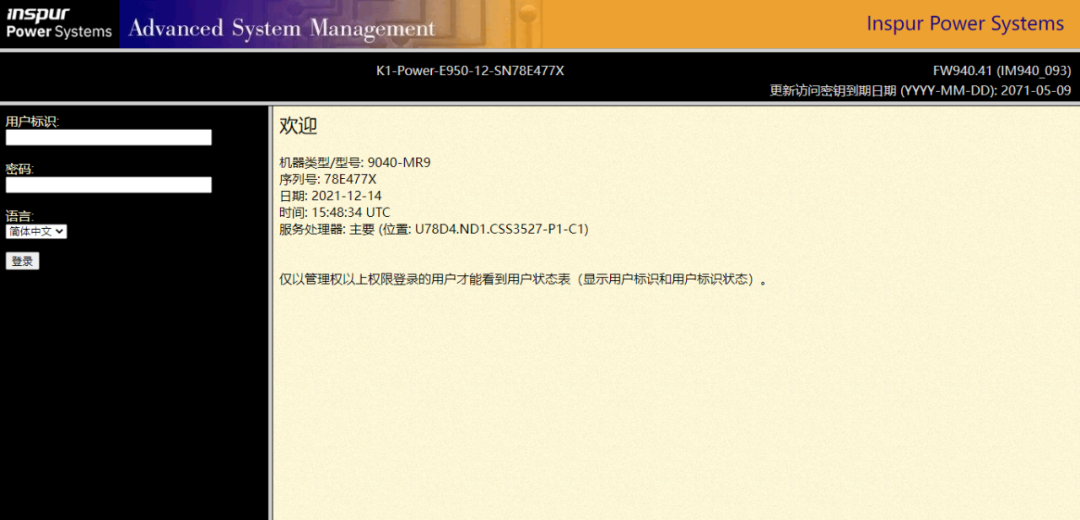Click the Inspur Power Systems header text

pos(965,24)
